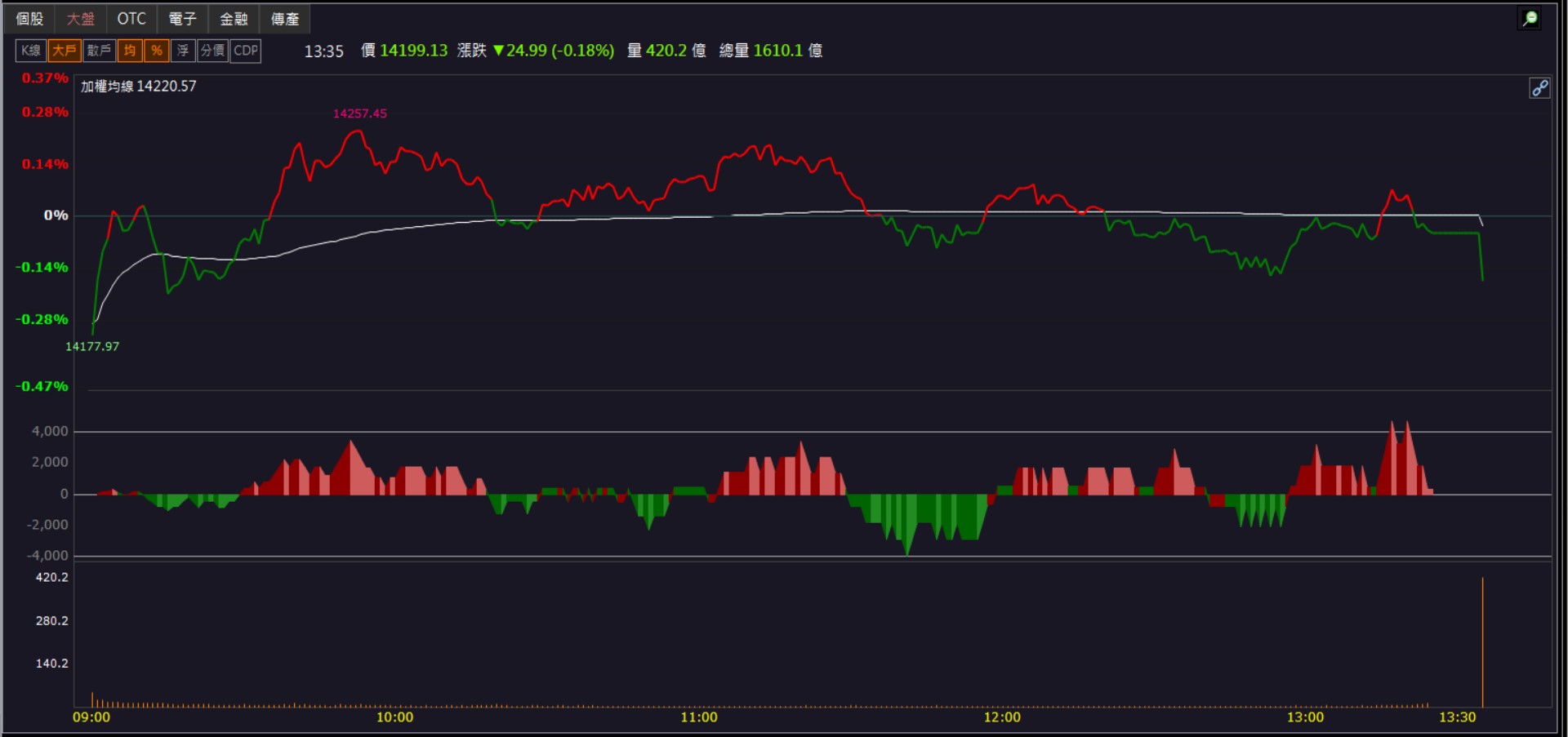Click the price value 14199.13
1568x737 pixels.
(x=414, y=51)
